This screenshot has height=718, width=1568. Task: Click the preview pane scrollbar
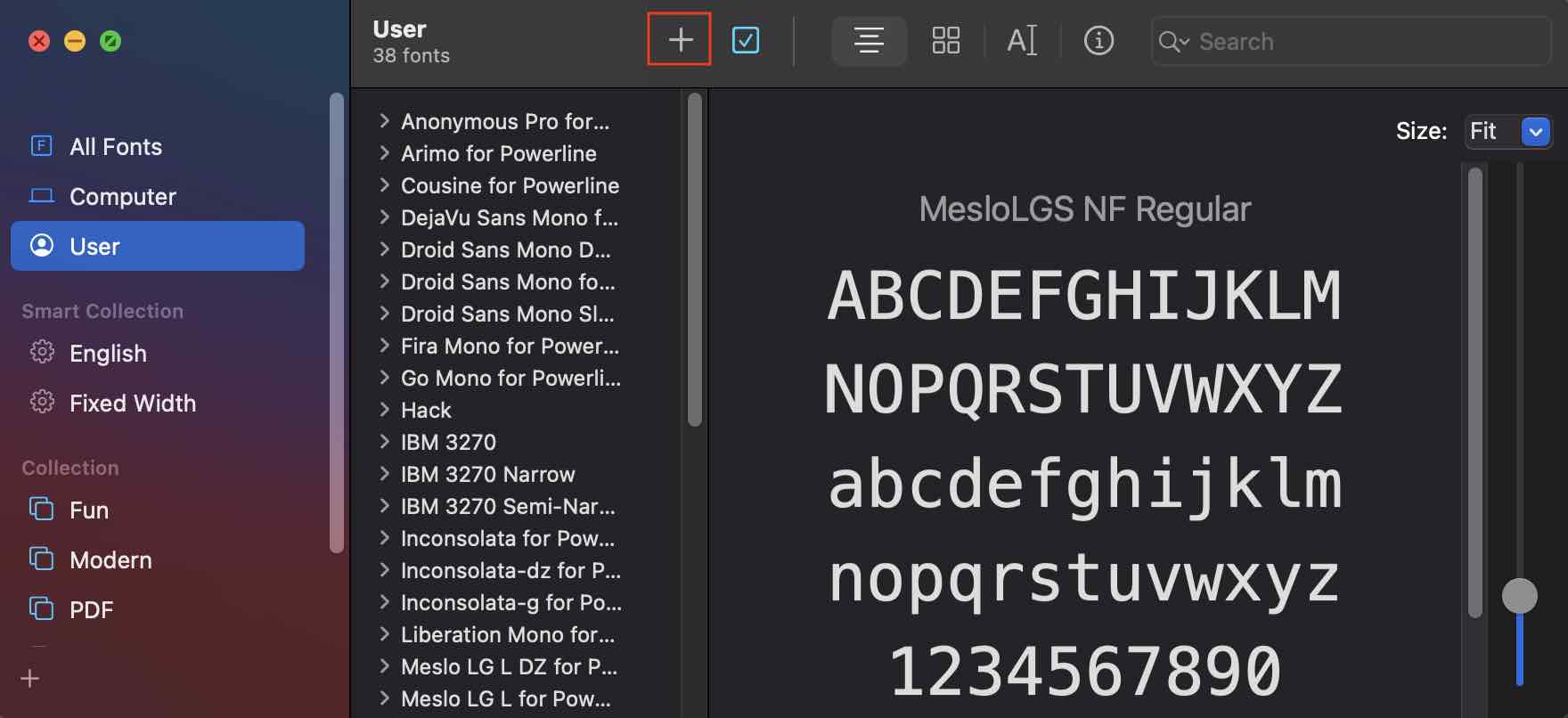coord(1475,392)
